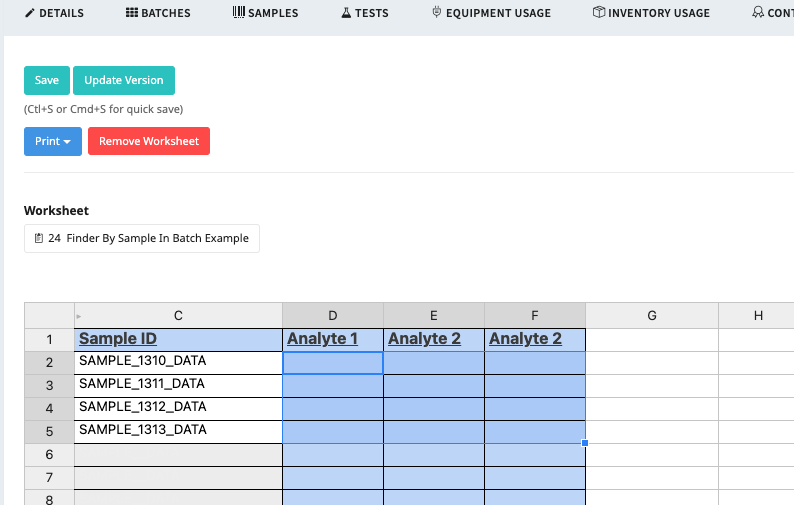Click Analyte 2 cell in column E
This screenshot has height=505, width=794.
tap(434, 339)
